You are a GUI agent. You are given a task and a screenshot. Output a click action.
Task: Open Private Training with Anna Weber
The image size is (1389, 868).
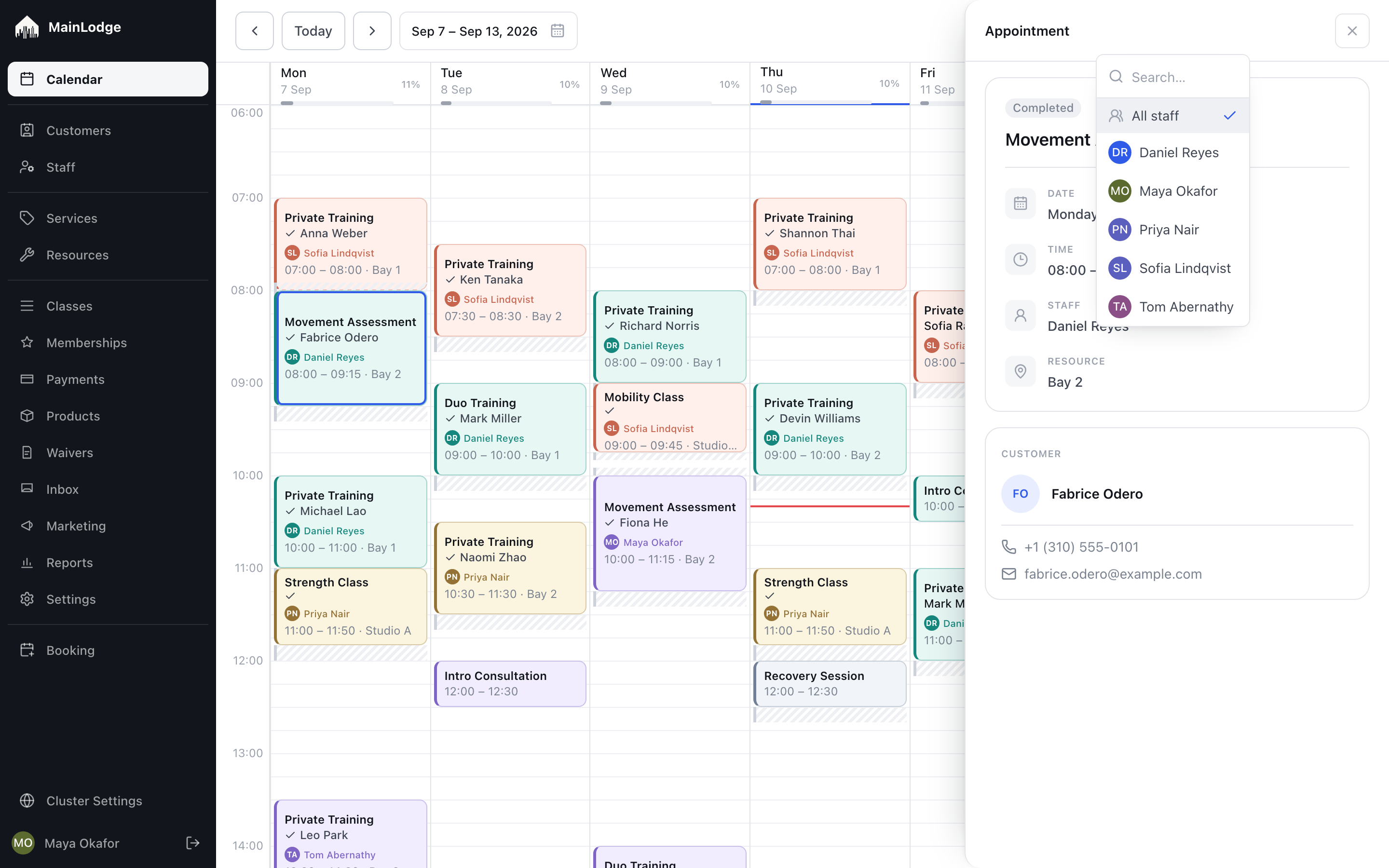[x=351, y=244]
